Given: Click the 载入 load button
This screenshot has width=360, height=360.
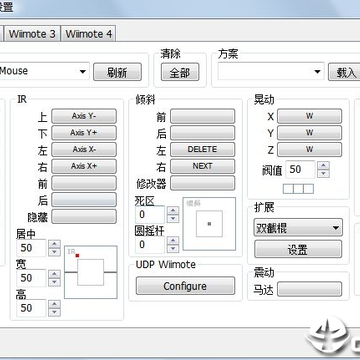Looking at the screenshot, I should (x=344, y=72).
